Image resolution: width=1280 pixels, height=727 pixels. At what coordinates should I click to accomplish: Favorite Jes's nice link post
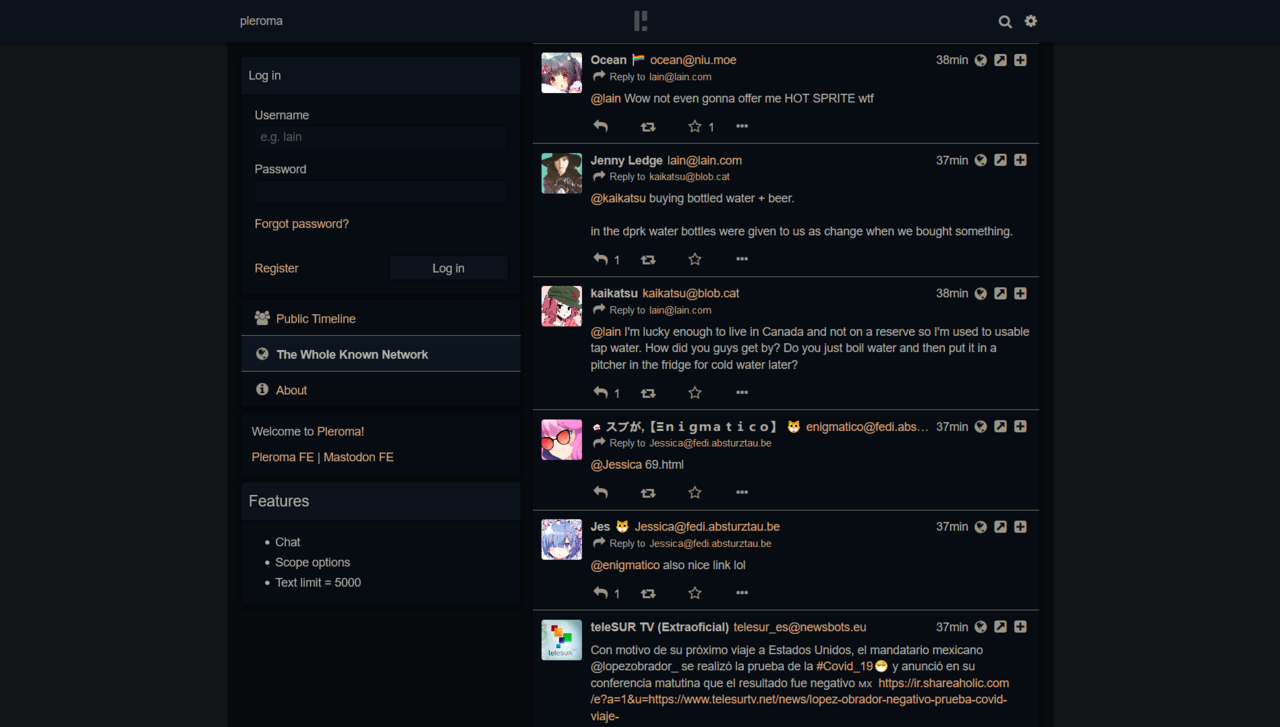(x=695, y=593)
